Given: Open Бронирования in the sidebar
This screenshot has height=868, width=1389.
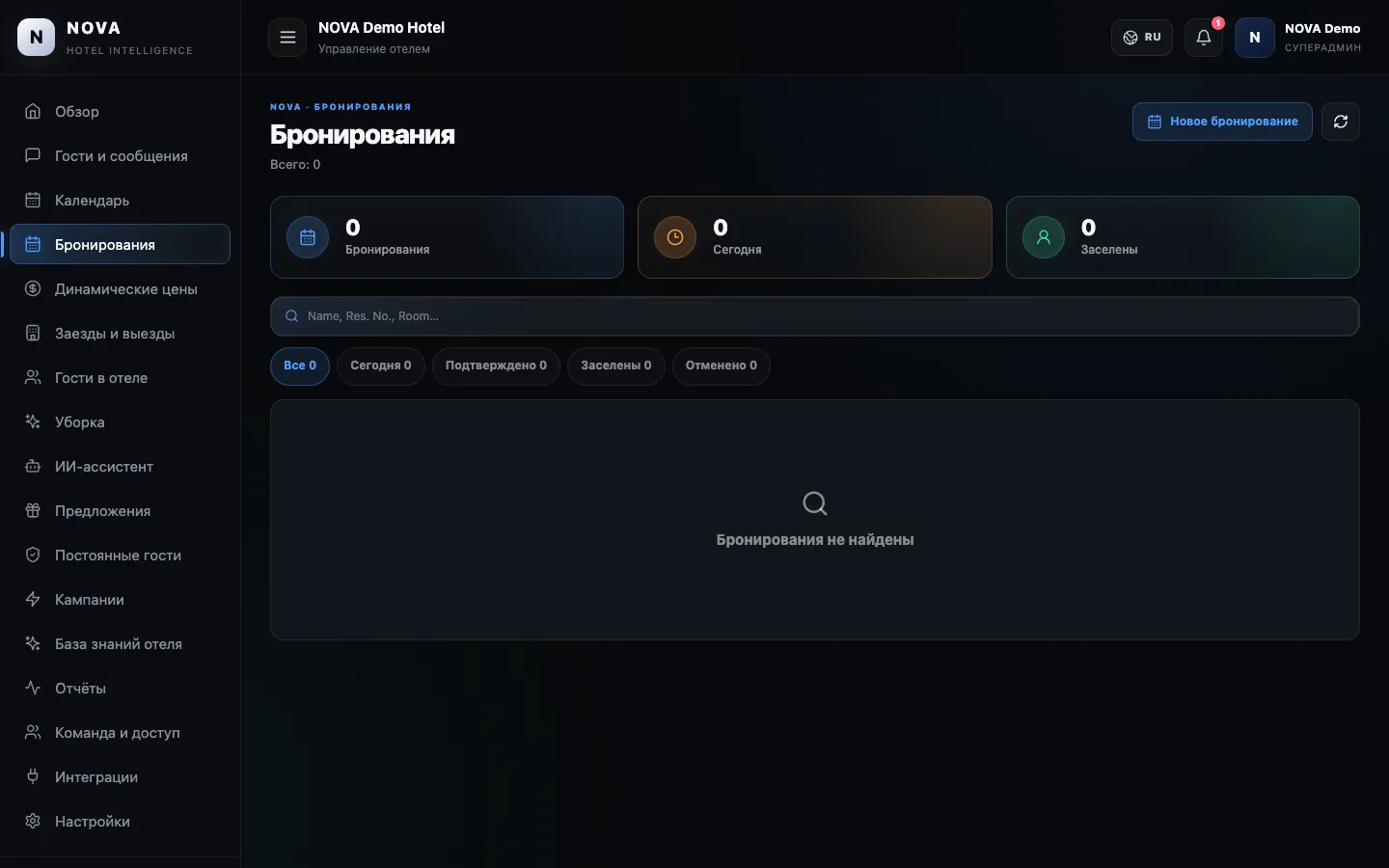Looking at the screenshot, I should click(x=121, y=244).
